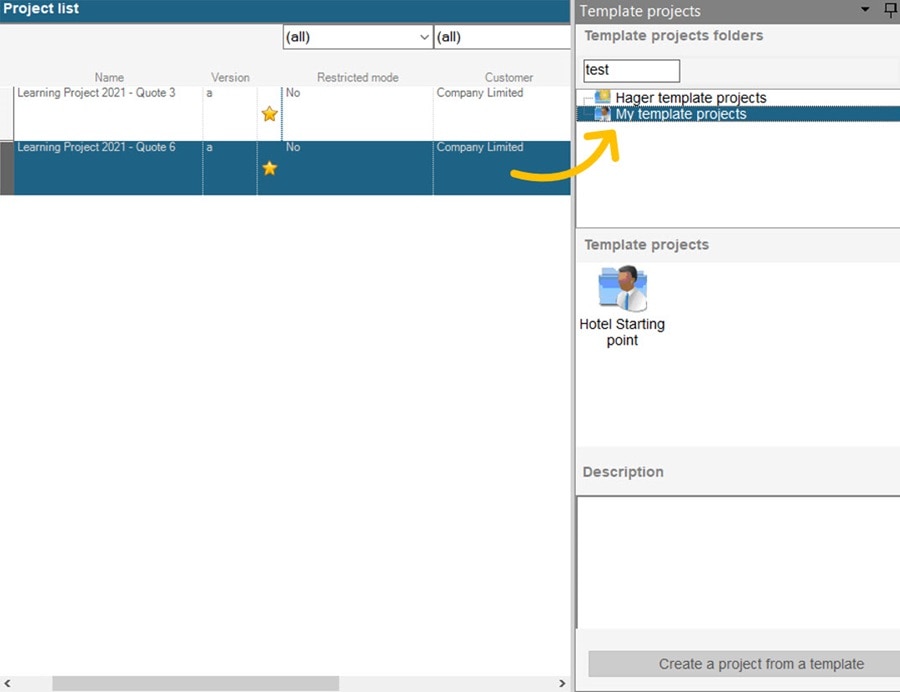This screenshot has width=900, height=692.
Task: Click the left arrow of the horizontal scrollbar
Action: pyautogui.click(x=6, y=682)
